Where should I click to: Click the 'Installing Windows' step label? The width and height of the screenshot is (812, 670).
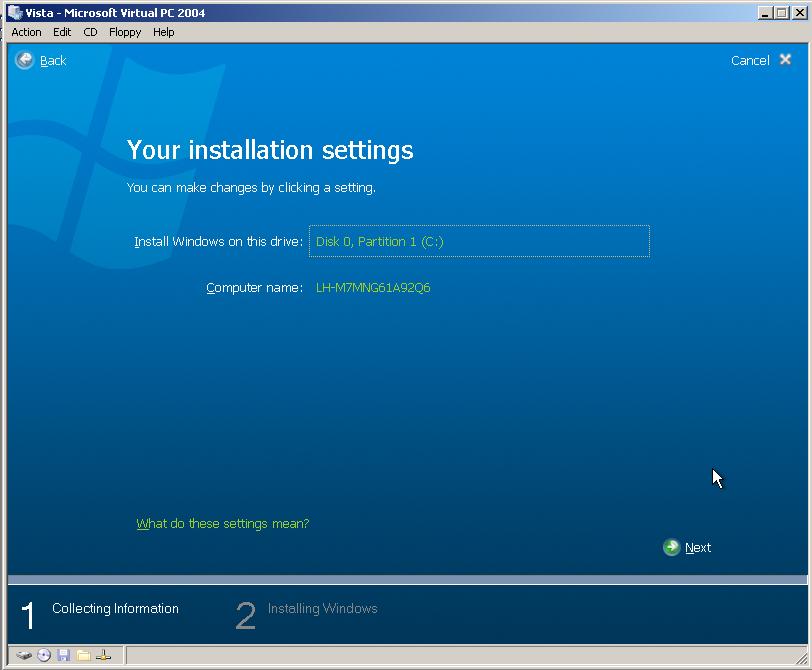point(323,608)
